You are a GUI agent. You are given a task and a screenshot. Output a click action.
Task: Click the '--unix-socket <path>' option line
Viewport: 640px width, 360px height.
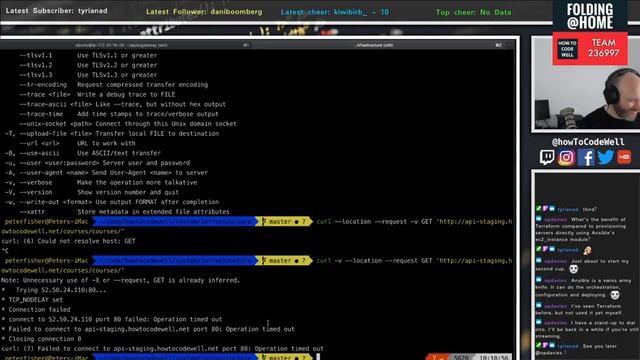[x=128, y=124]
